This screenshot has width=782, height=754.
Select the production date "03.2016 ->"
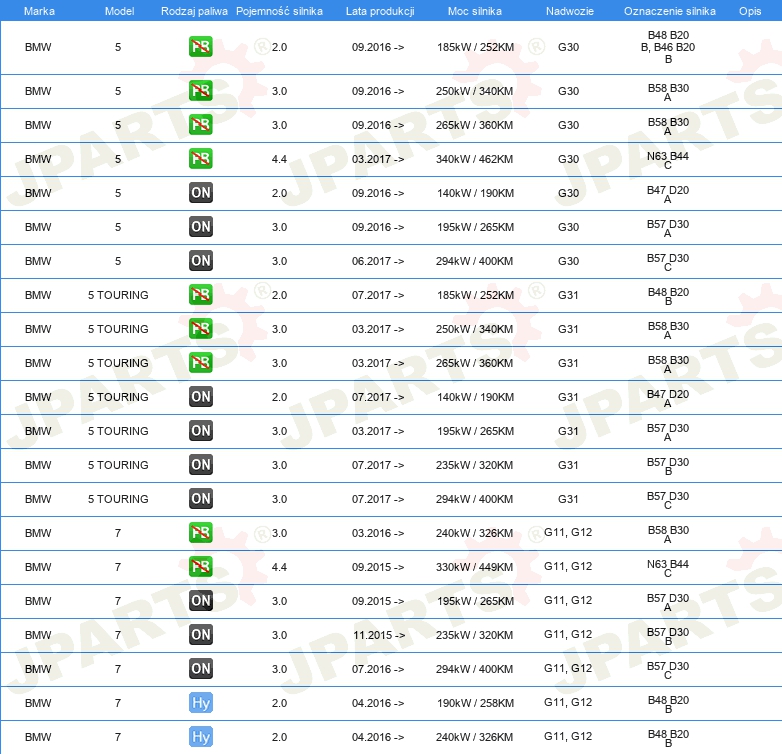coord(378,533)
